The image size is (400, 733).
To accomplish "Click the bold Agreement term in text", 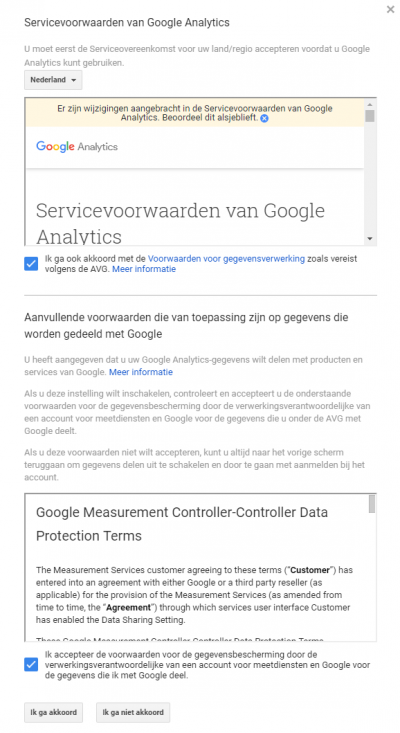I will click(x=129, y=607).
